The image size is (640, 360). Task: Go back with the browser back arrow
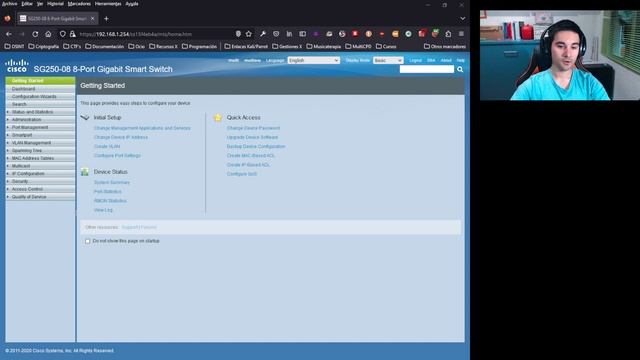click(9, 34)
